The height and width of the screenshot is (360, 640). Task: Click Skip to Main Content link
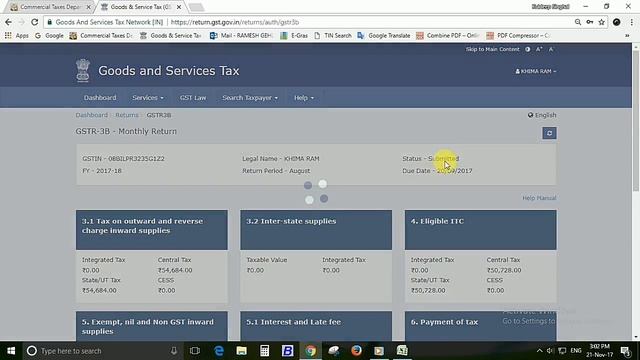[493, 49]
